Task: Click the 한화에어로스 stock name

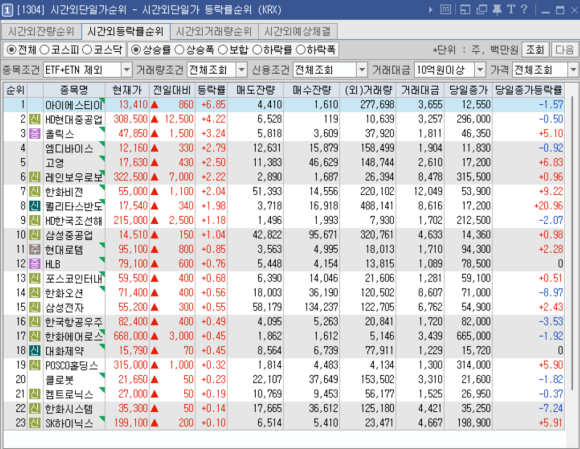Action: point(74,336)
